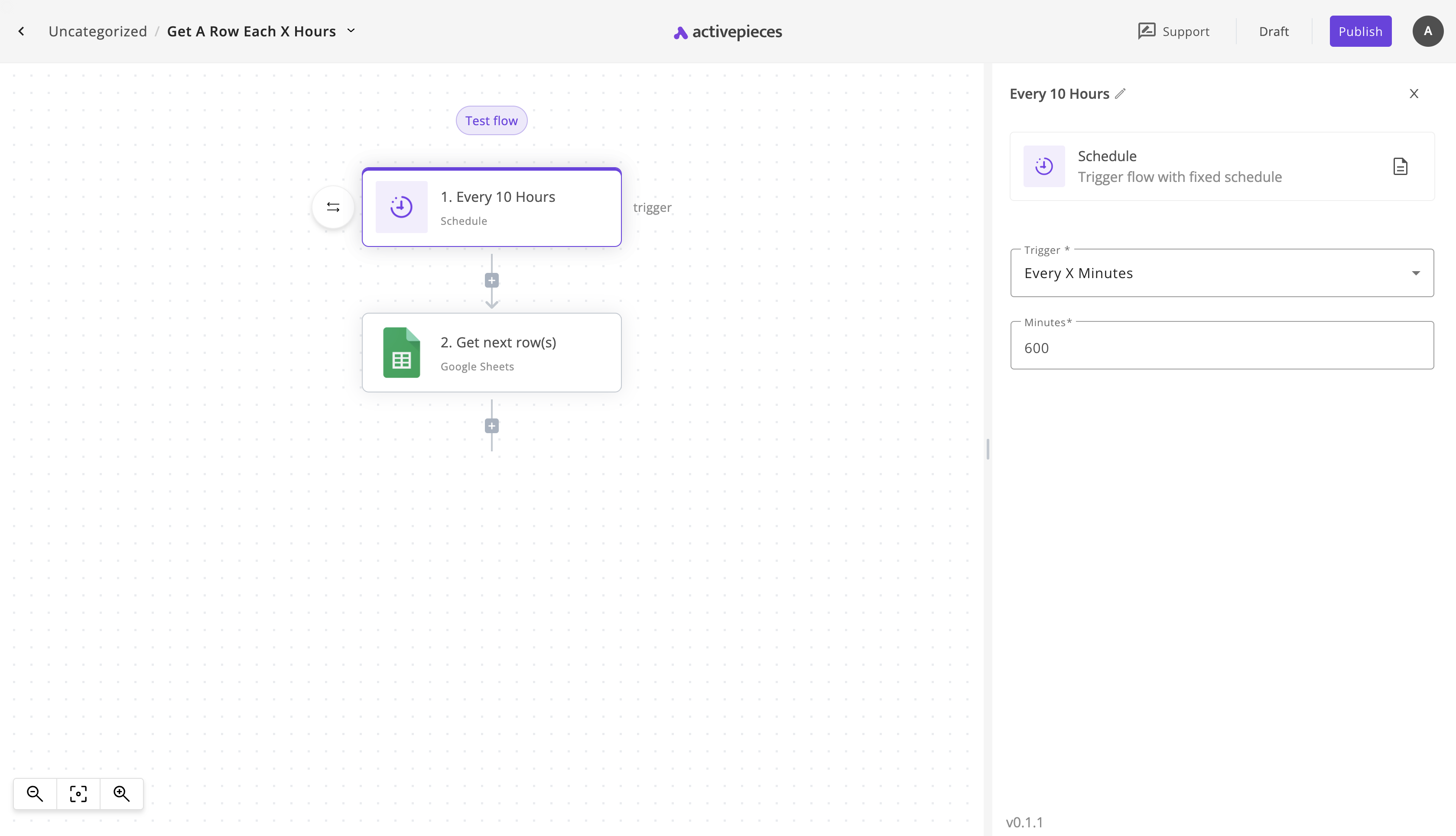Click the Support chat icon
Image resolution: width=1456 pixels, height=836 pixels.
[x=1147, y=31]
